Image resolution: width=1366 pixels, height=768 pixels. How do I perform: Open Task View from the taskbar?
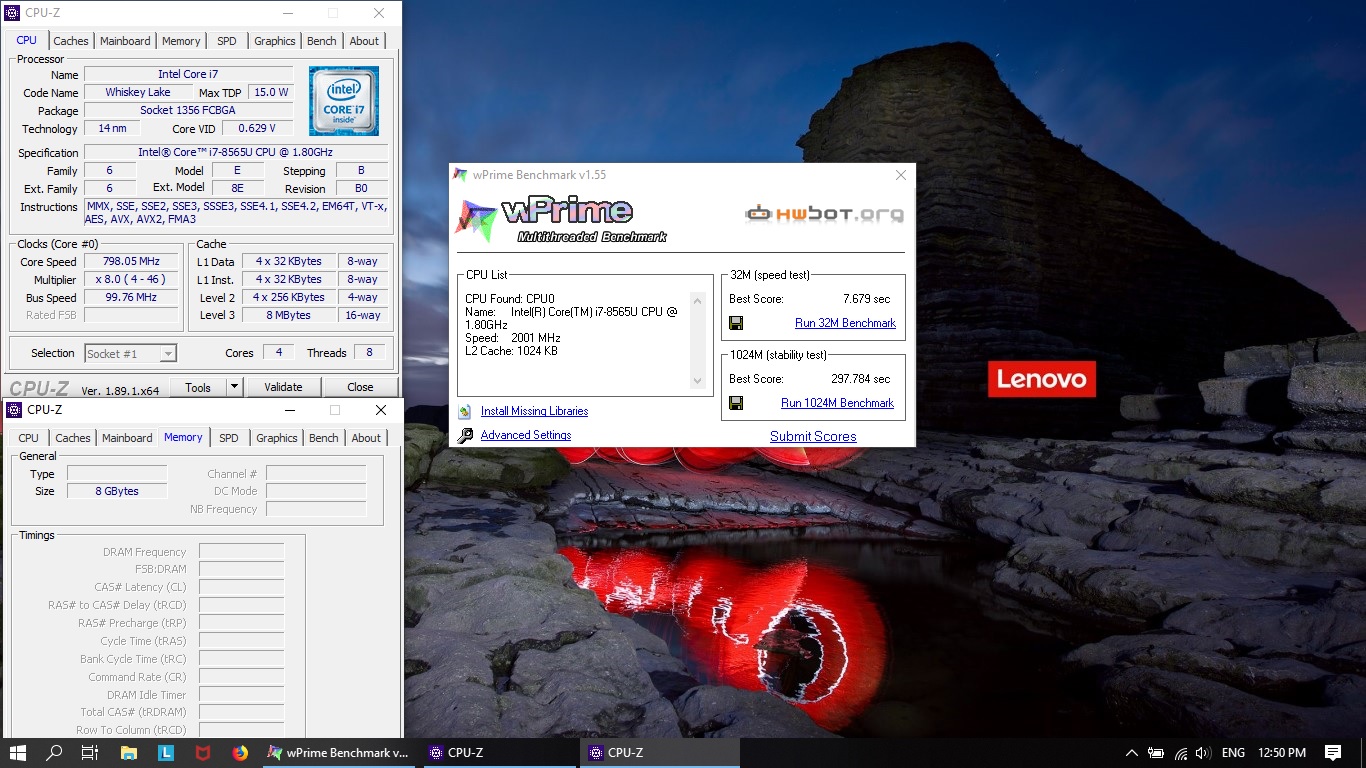(89, 753)
